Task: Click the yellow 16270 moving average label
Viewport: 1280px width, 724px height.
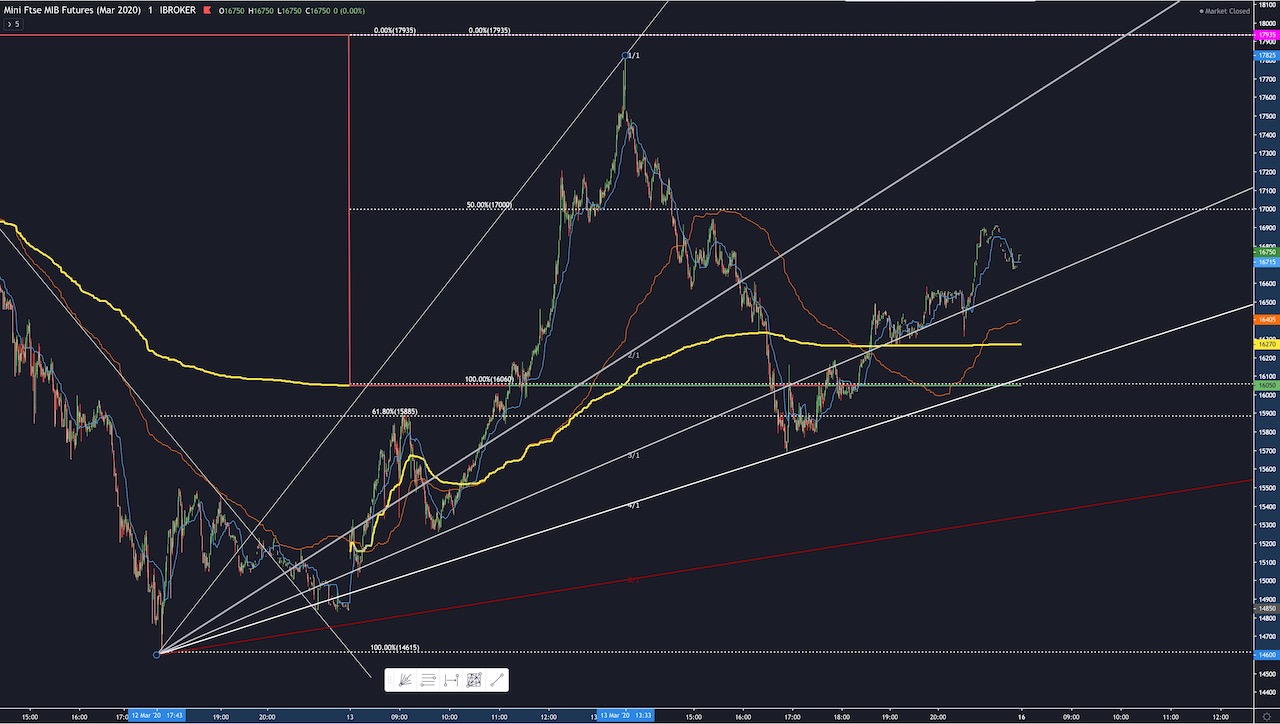Action: (1265, 343)
